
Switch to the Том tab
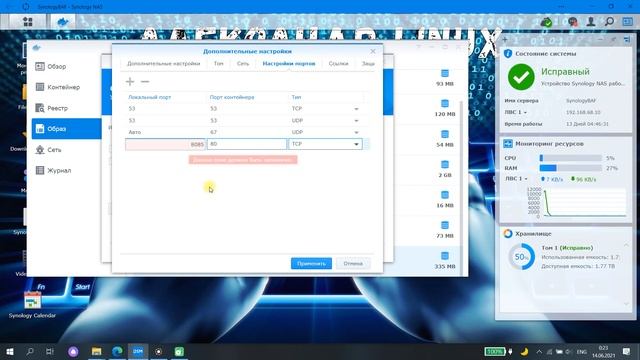point(219,64)
